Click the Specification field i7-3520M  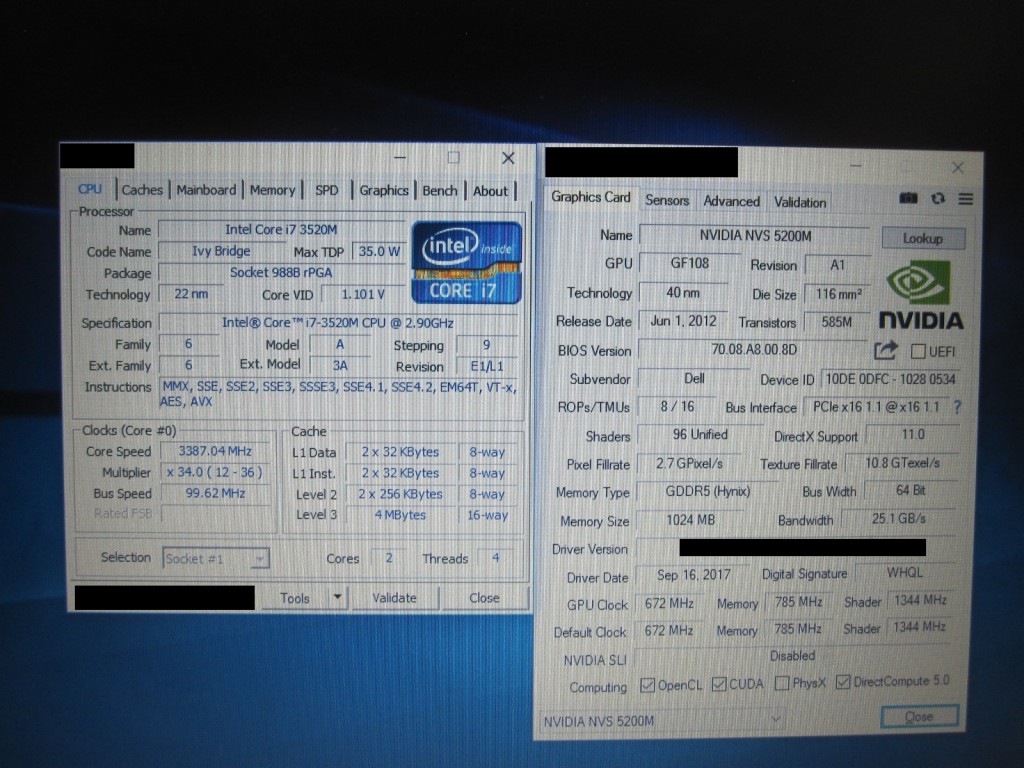[x=338, y=323]
